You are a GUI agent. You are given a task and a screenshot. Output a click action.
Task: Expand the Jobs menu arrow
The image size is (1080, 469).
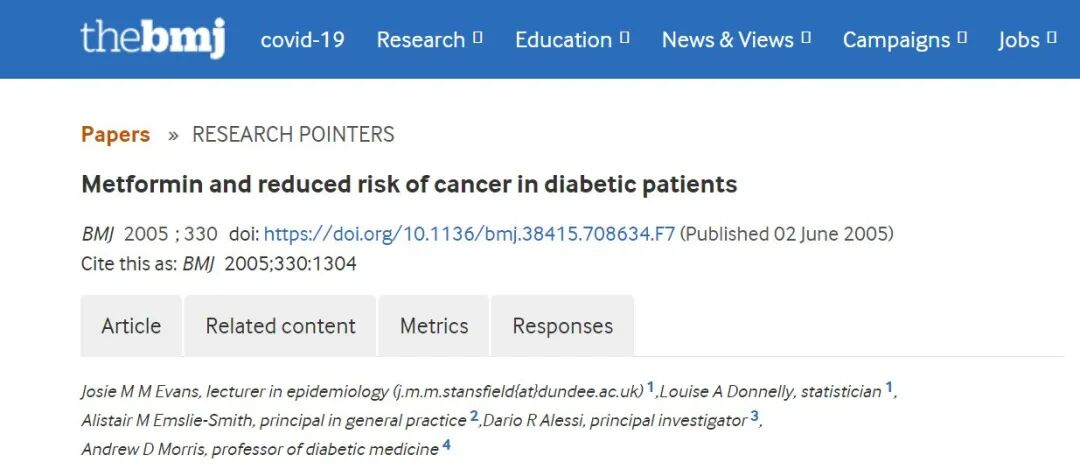(1052, 38)
